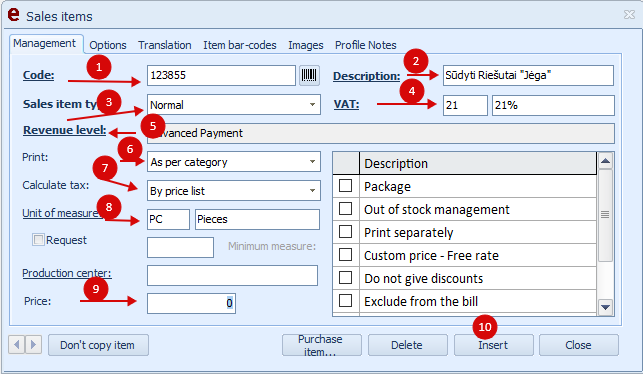643x374 pixels.
Task: Click the Description column header
Action: [478, 163]
